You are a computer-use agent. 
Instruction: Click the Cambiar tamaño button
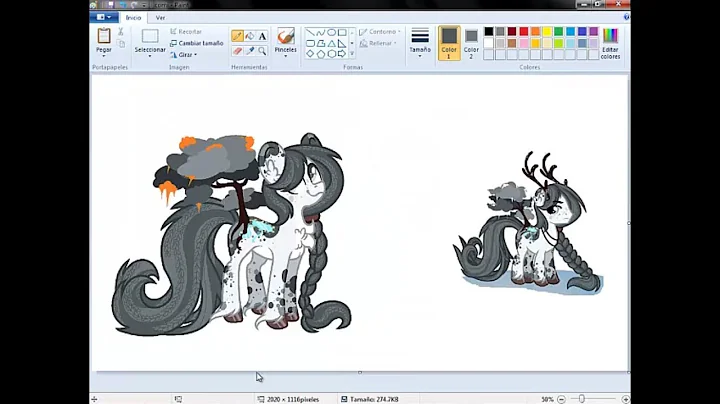(x=197, y=43)
